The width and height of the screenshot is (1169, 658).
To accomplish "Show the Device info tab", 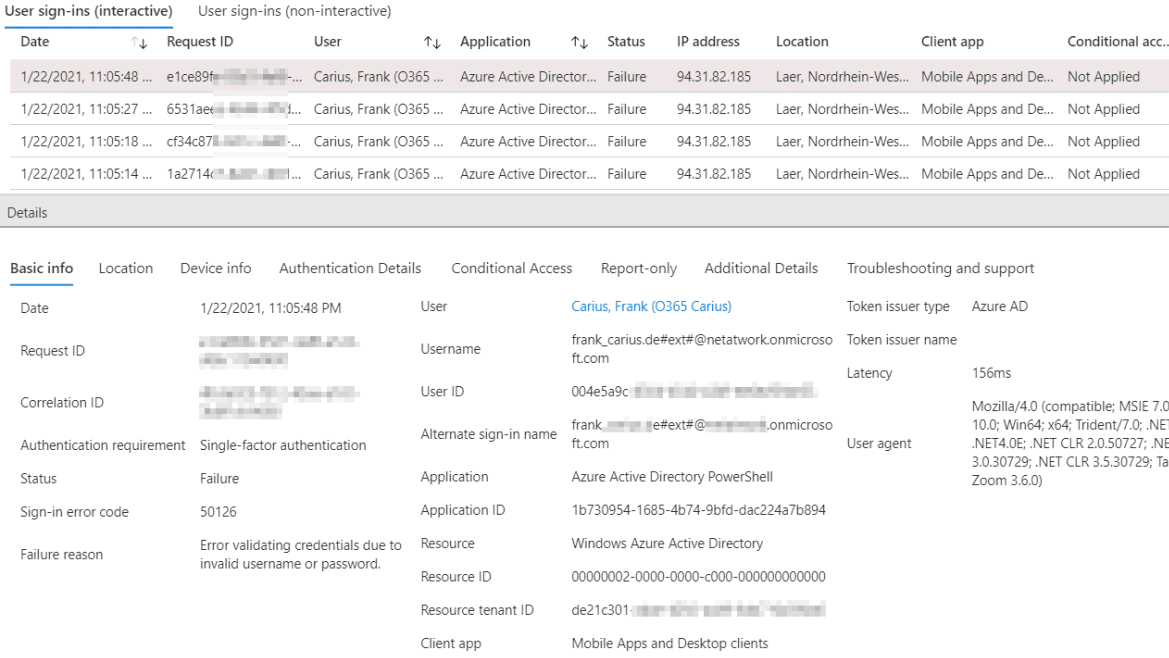I will click(215, 268).
